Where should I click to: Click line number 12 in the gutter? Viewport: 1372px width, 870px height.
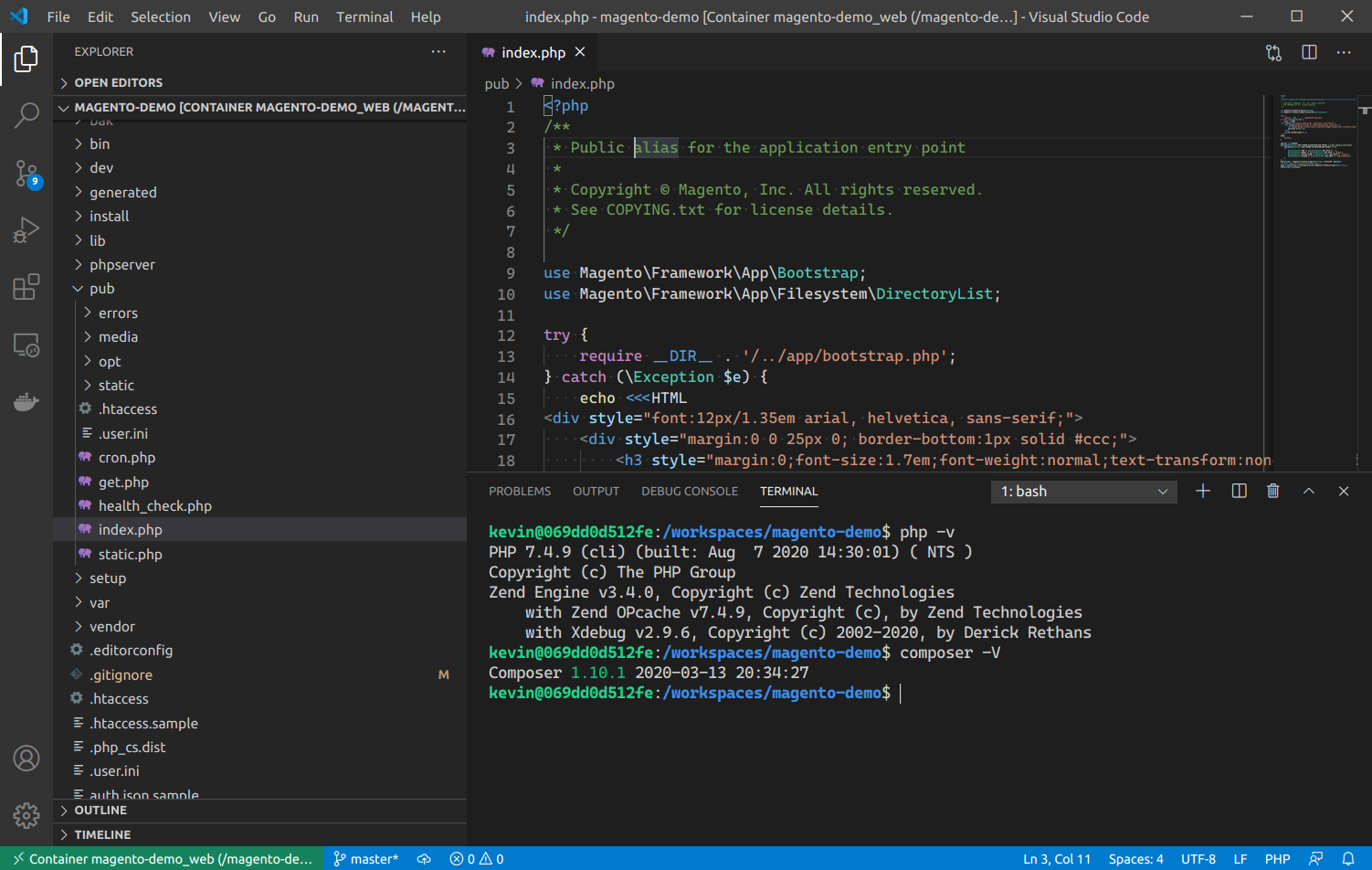click(506, 335)
